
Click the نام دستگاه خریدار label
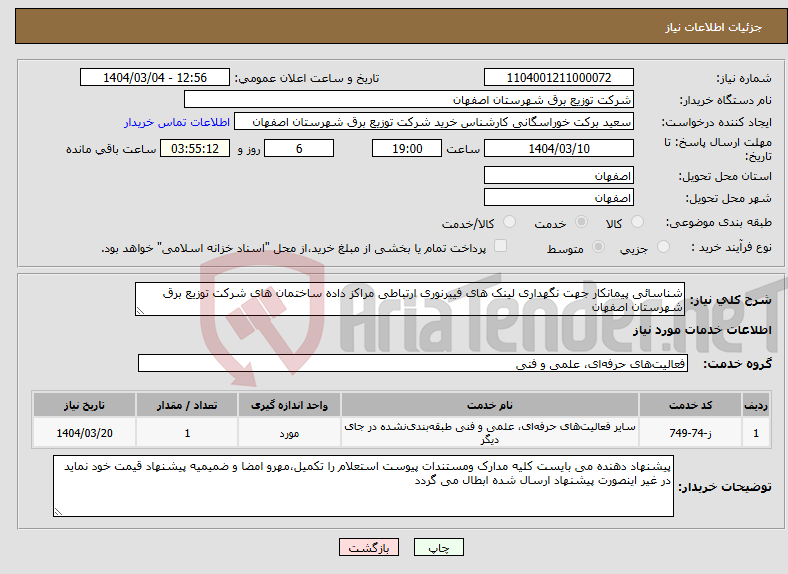726,100
